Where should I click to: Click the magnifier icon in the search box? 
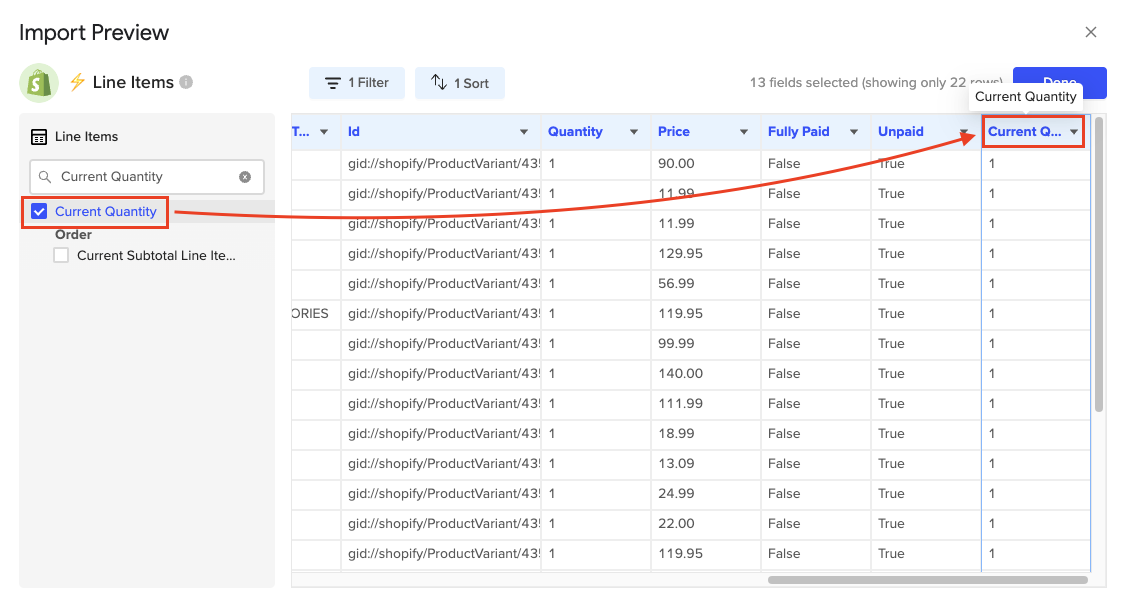45,177
